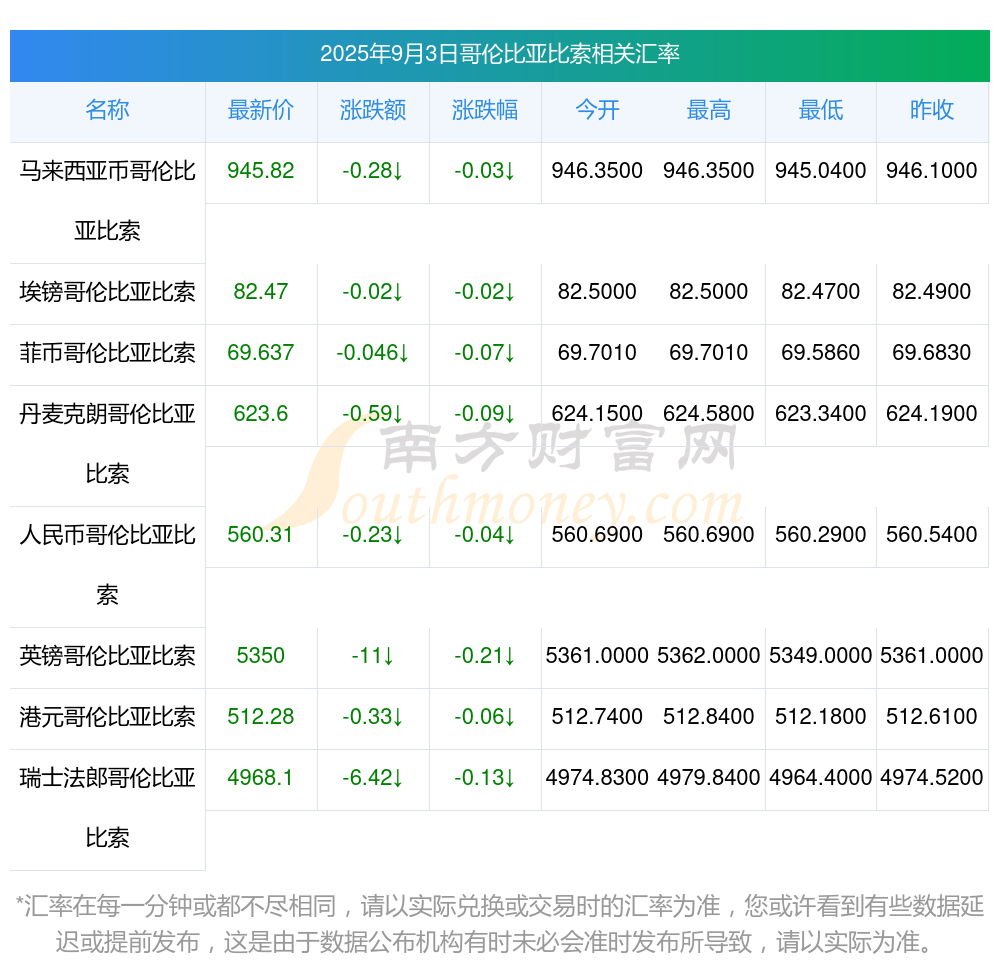This screenshot has height=973, width=1000.
Task: Click the 涨跌额 column header
Action: (373, 110)
